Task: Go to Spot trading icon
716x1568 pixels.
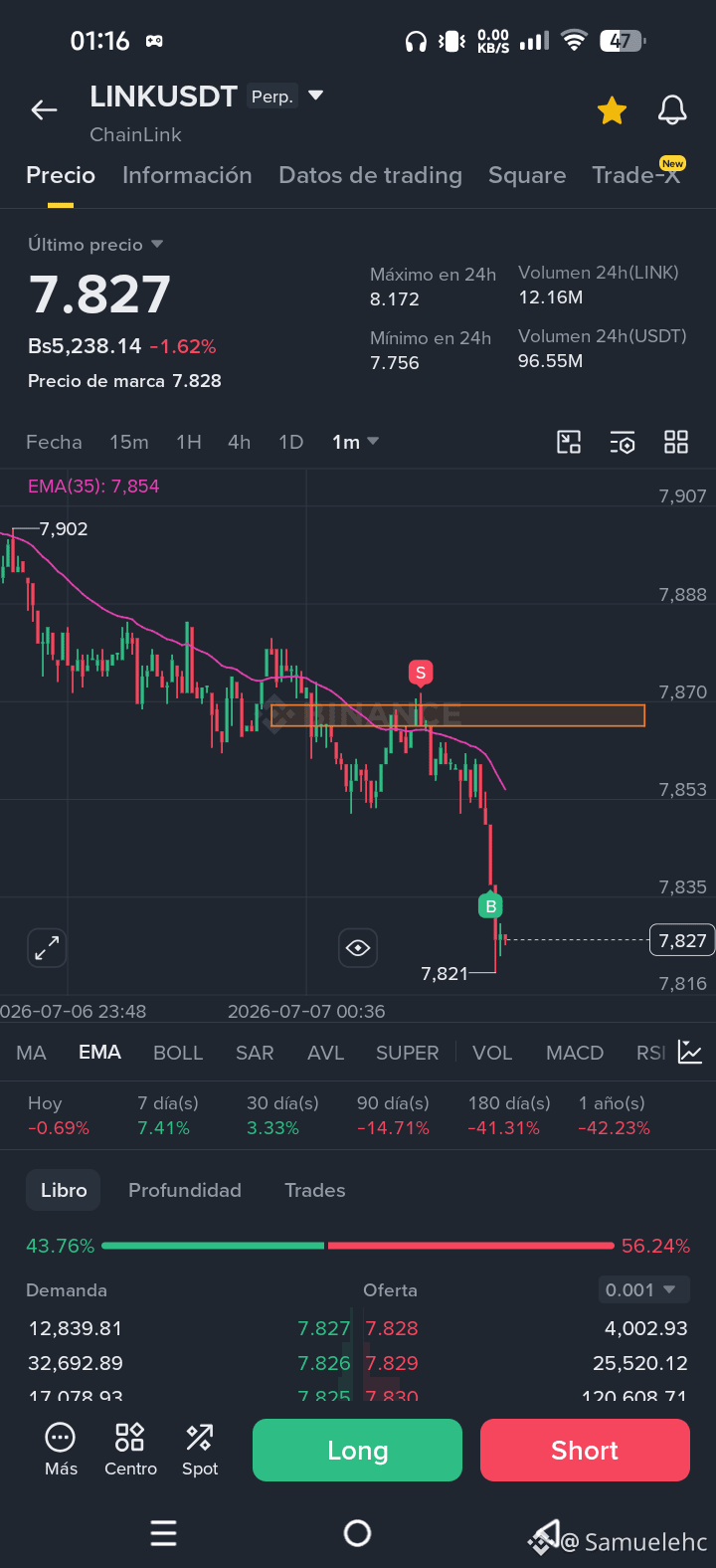Action: pyautogui.click(x=200, y=1449)
